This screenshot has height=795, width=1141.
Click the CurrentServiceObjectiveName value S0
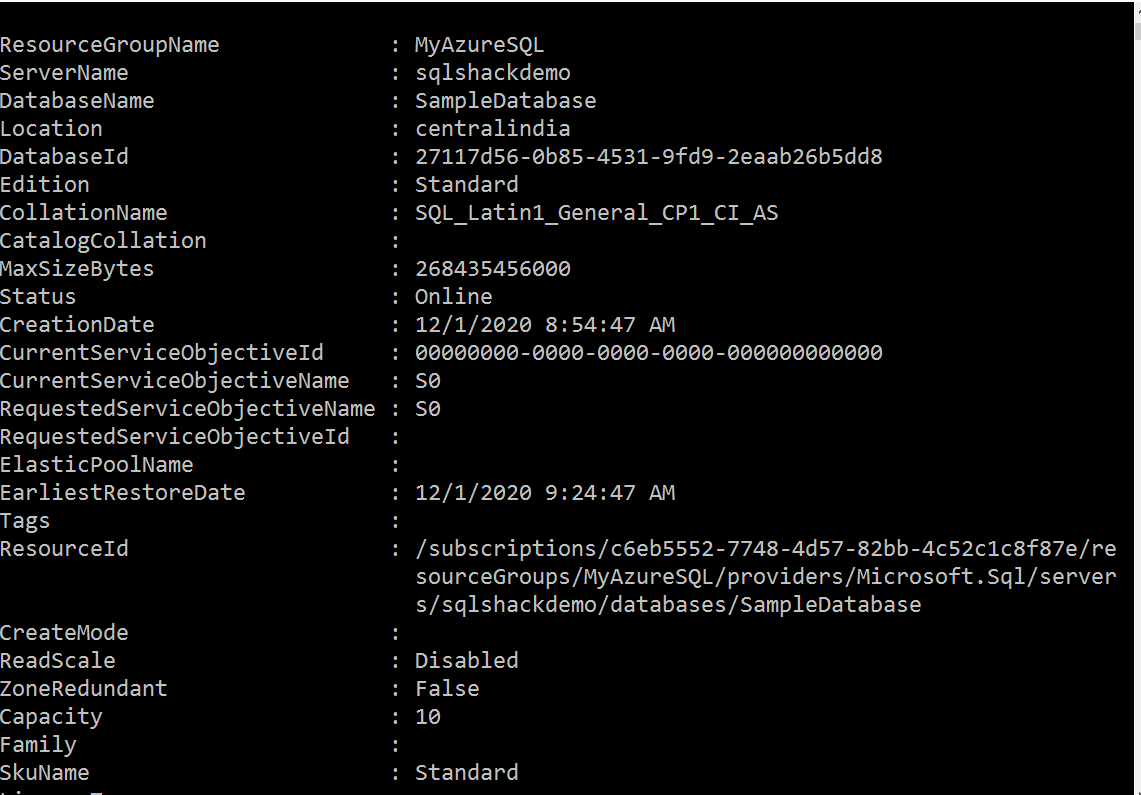428,381
